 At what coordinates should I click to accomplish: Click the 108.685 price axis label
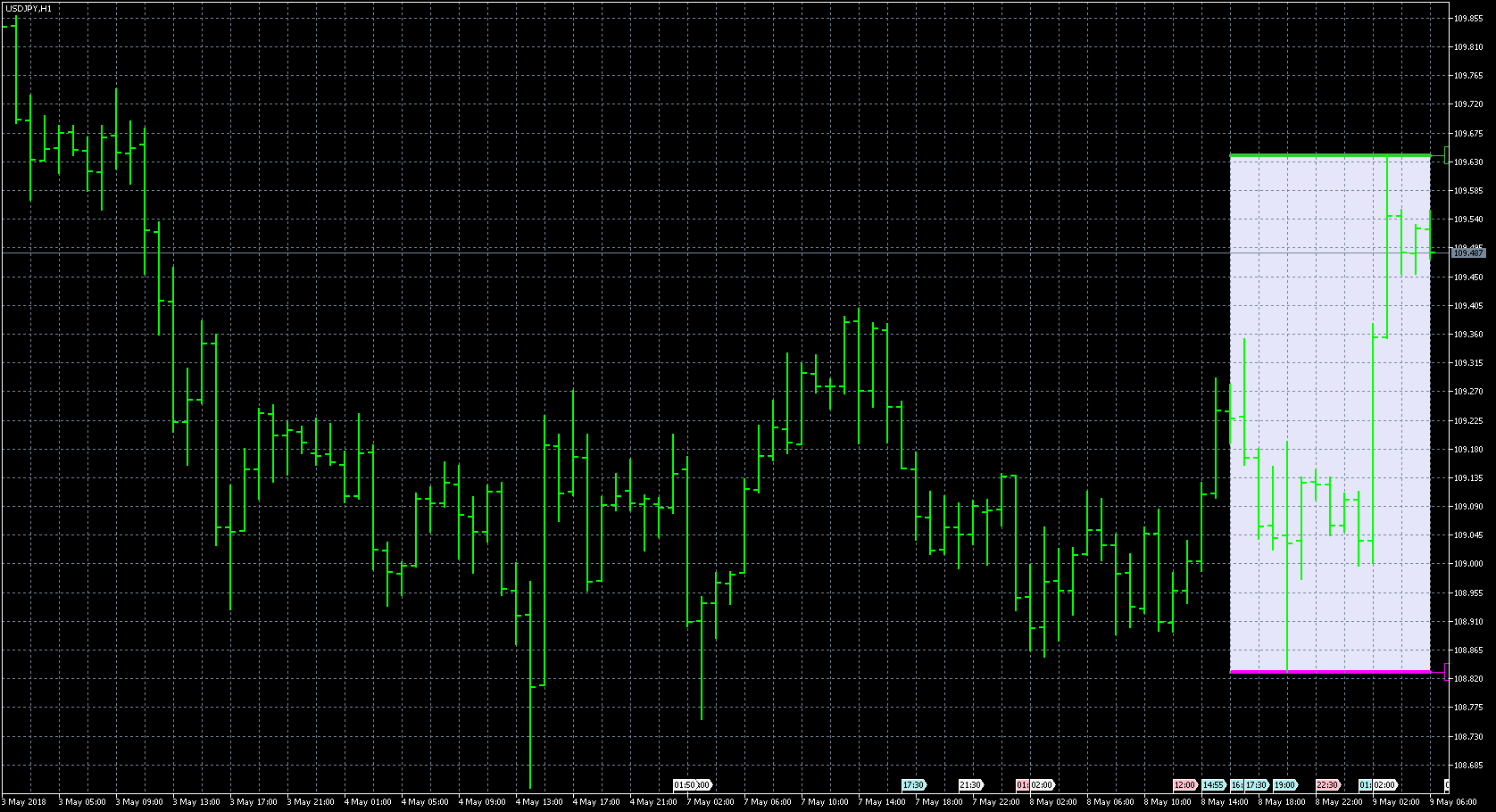coord(1468,765)
